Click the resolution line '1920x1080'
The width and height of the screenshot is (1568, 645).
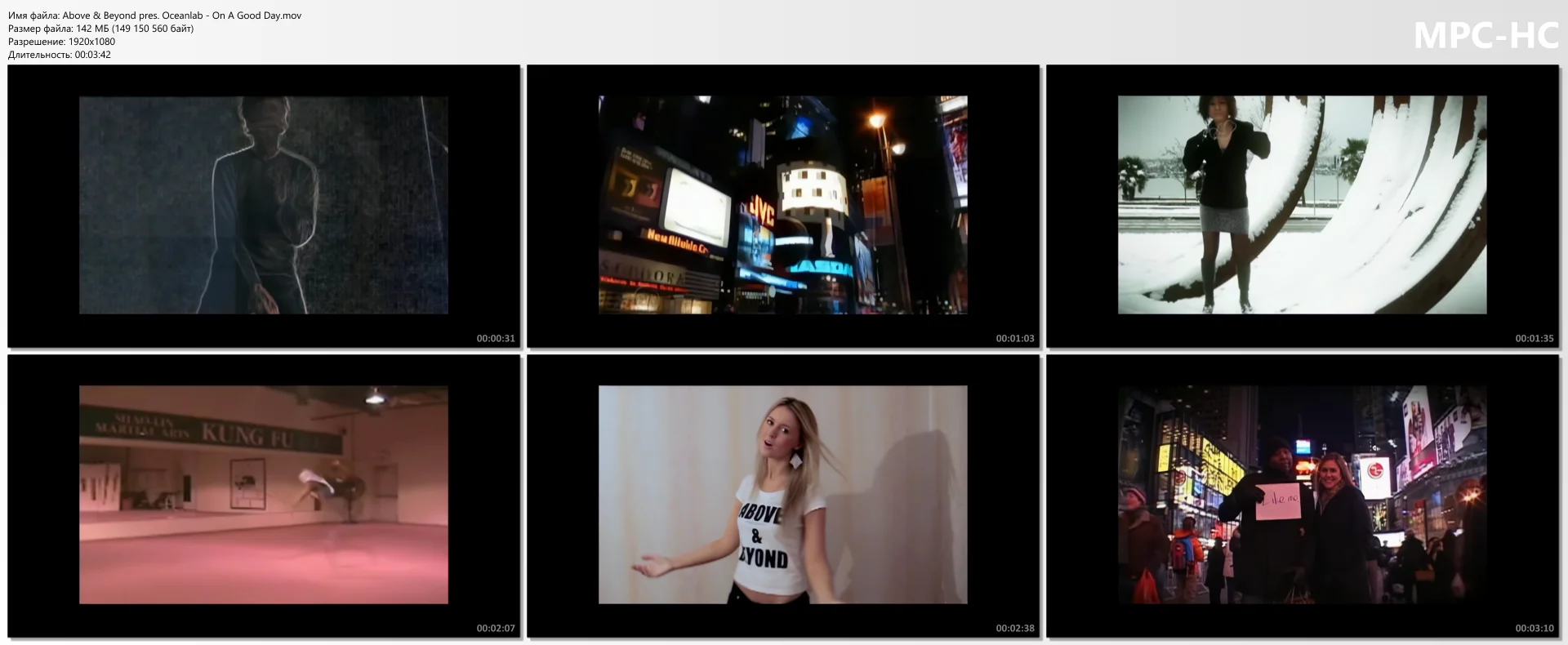(61, 42)
